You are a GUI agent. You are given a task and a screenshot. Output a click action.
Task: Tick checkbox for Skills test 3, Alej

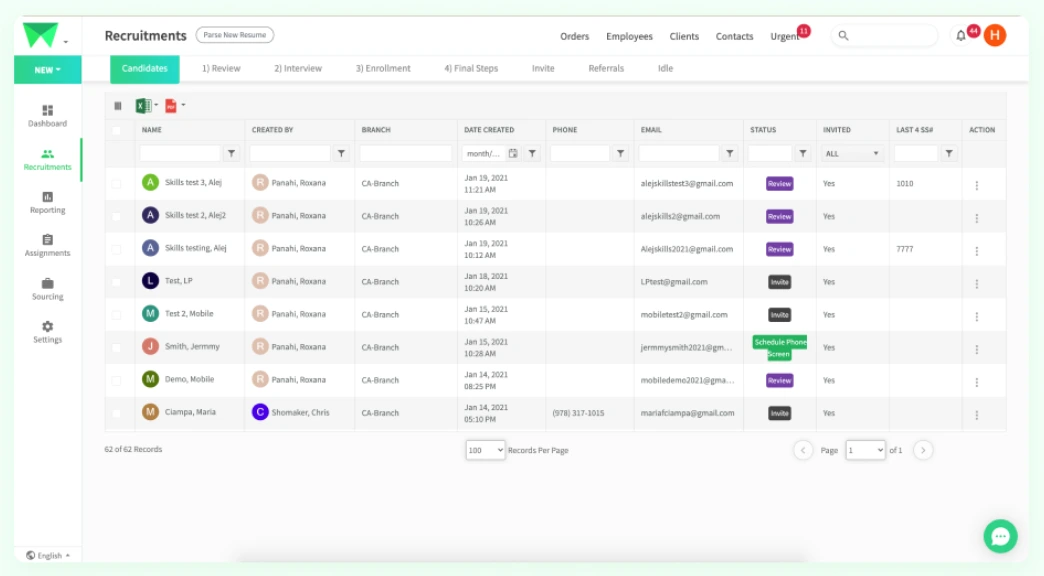point(117,183)
